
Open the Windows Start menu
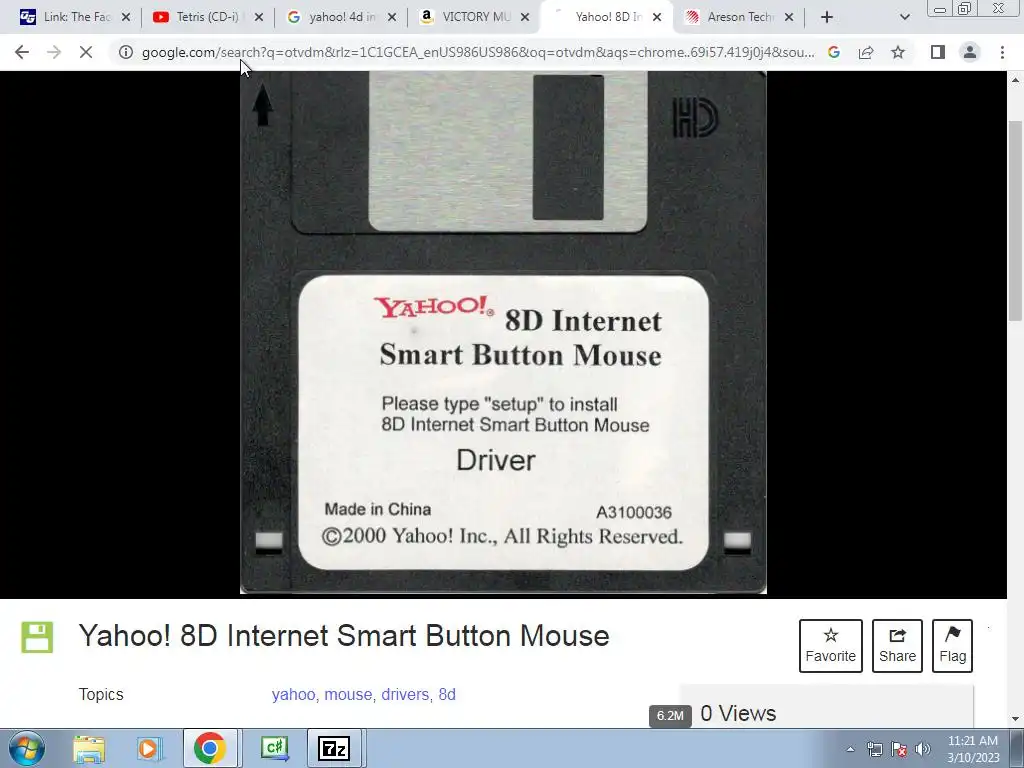[27, 748]
